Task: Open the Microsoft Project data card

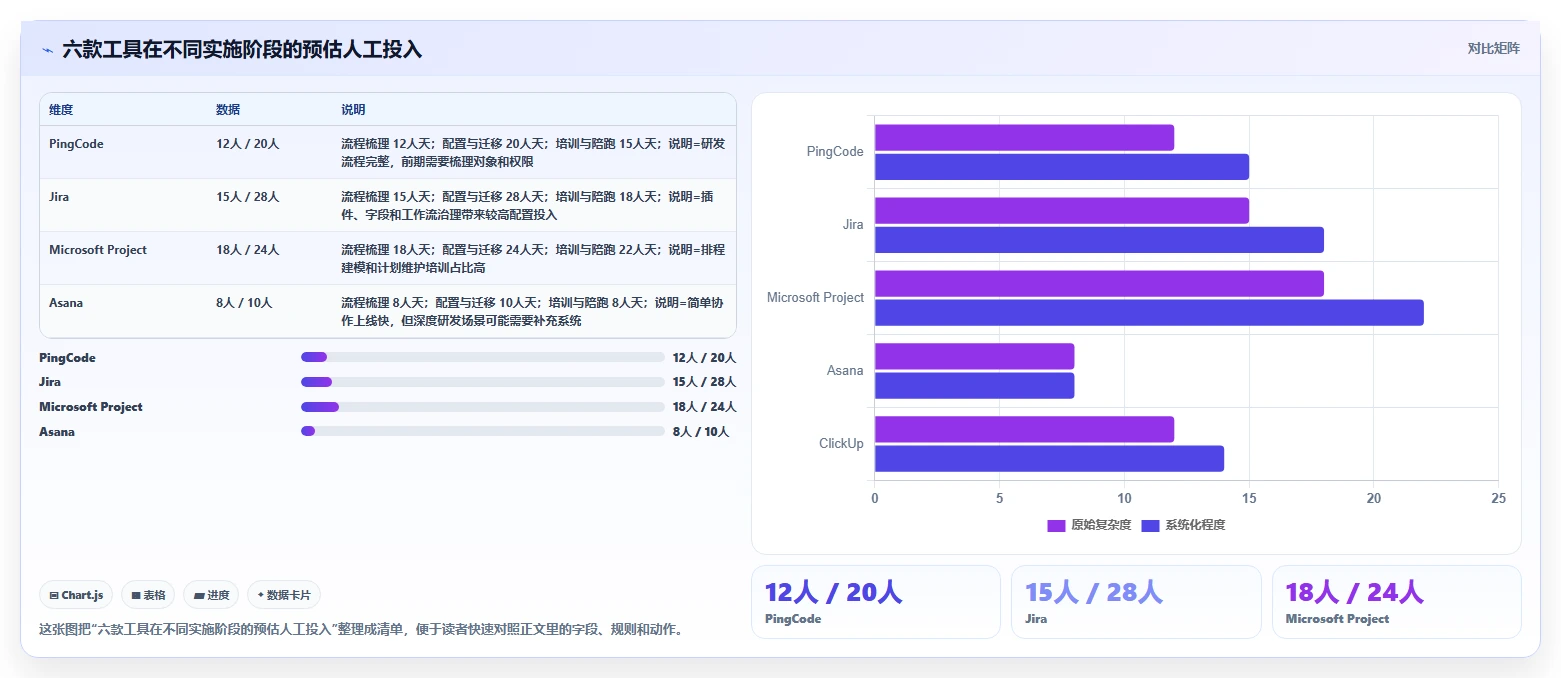Action: (1396, 602)
